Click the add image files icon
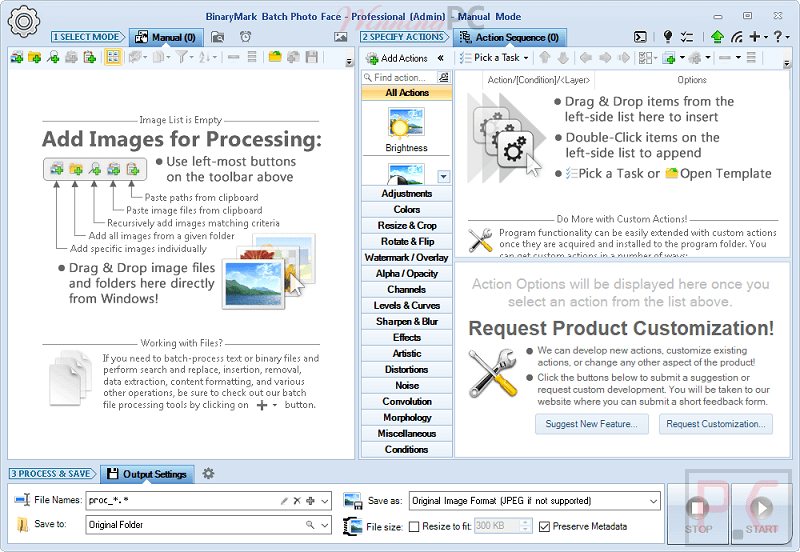This screenshot has width=800, height=552. pos(16,57)
